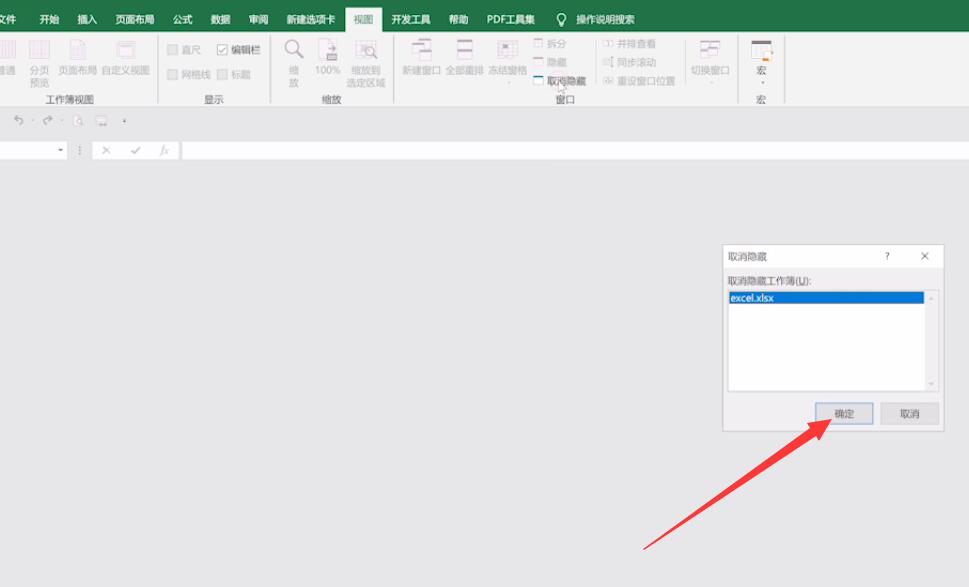Click 缩放到选定区域 zoom to selection
This screenshot has height=587, width=969.
(366, 63)
